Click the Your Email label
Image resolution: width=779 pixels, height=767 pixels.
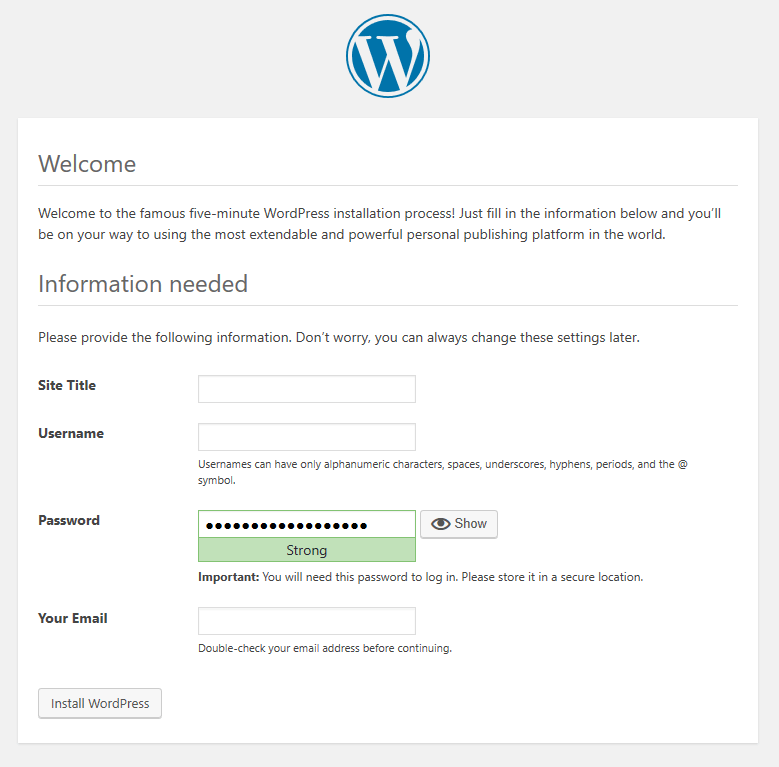tap(73, 618)
